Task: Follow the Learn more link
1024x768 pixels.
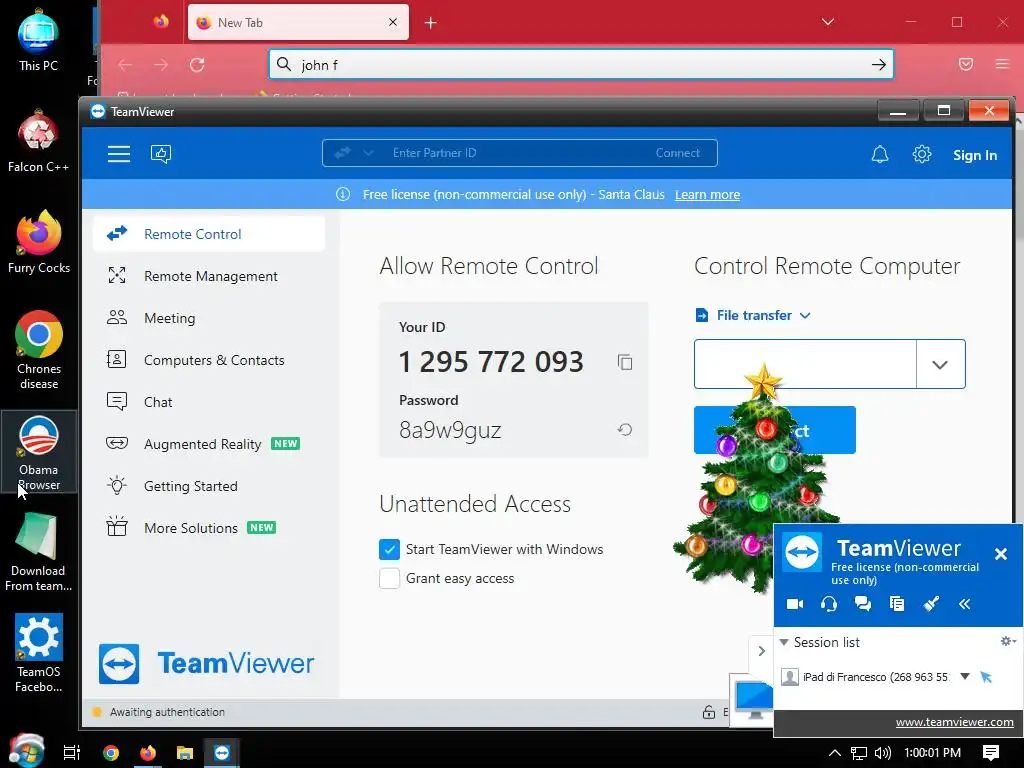Action: 707,195
